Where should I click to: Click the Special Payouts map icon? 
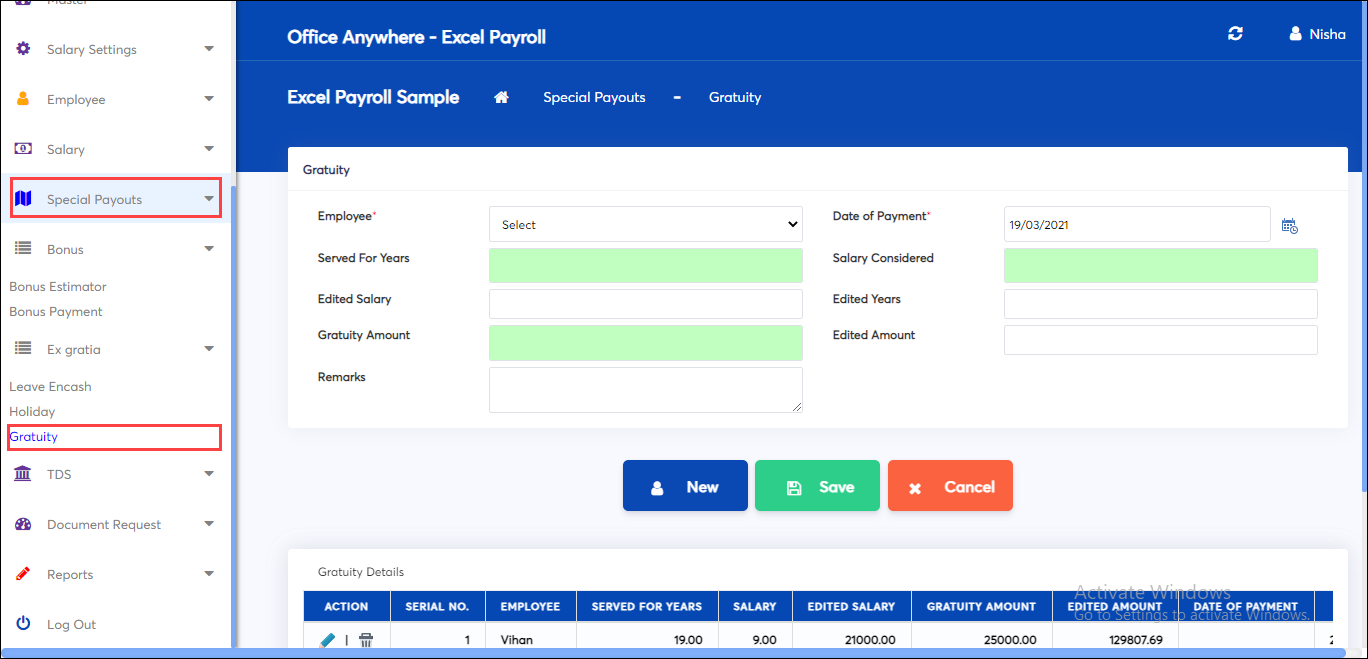(24, 199)
